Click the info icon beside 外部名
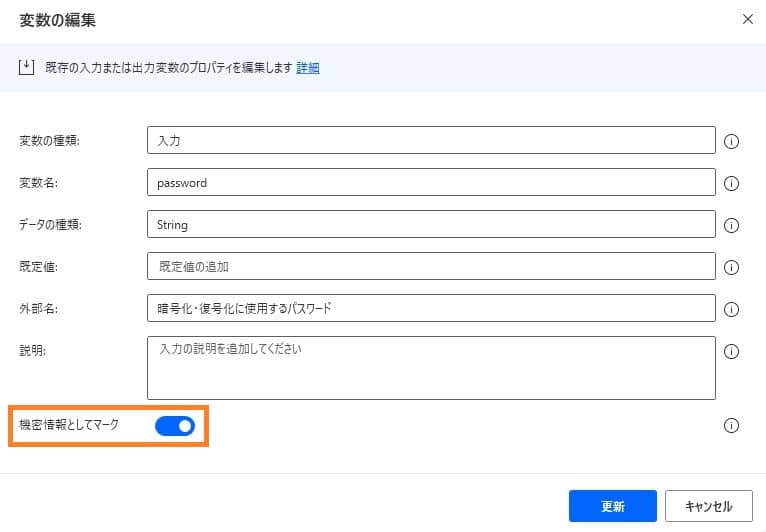This screenshot has height=532, width=766. point(731,309)
